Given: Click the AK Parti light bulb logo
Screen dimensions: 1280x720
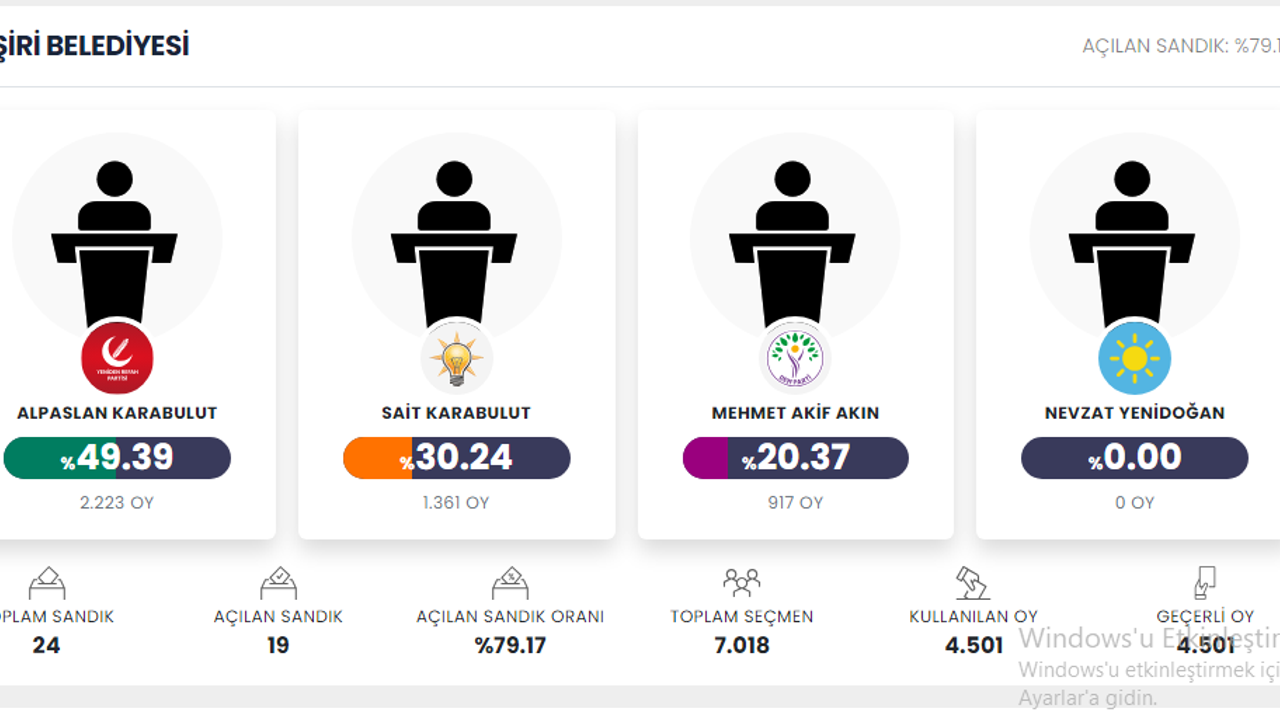Looking at the screenshot, I should 457,358.
